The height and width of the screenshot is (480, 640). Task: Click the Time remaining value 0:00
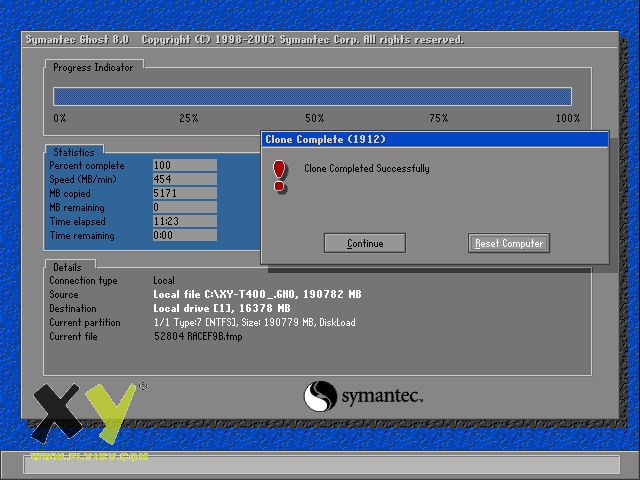[184, 235]
